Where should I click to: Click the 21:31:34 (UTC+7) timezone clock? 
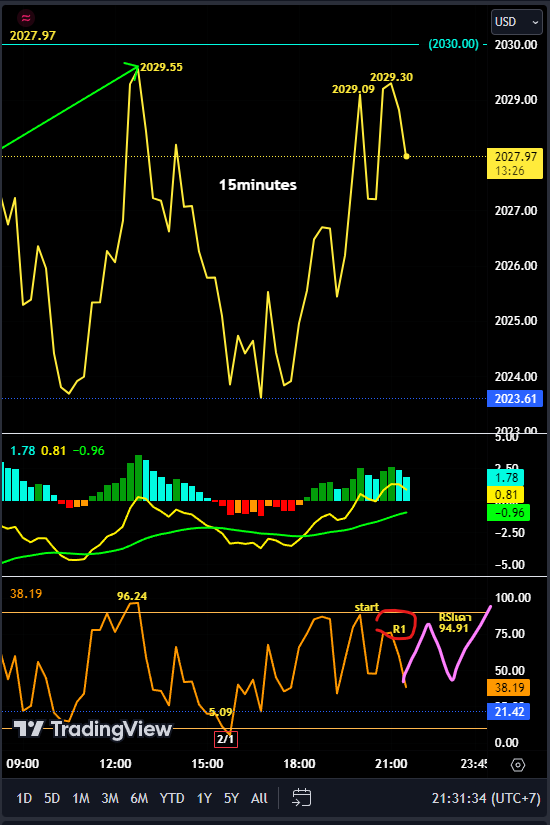click(x=486, y=798)
